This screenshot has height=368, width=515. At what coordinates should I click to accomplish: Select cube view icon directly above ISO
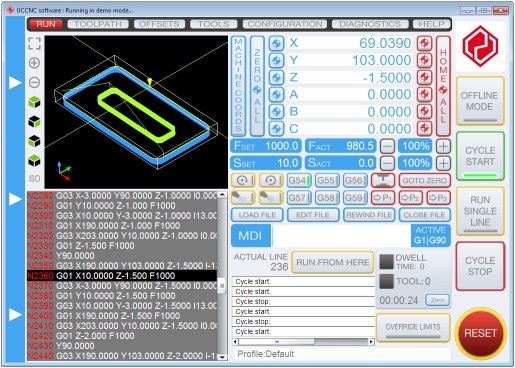34,160
